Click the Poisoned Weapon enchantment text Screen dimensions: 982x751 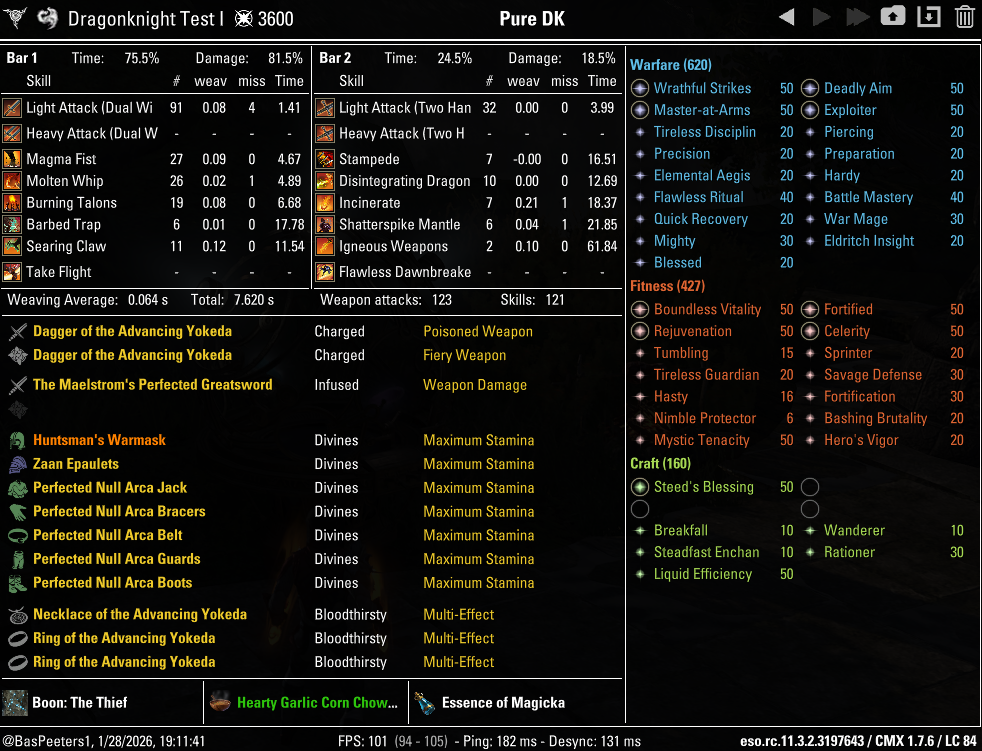[478, 331]
